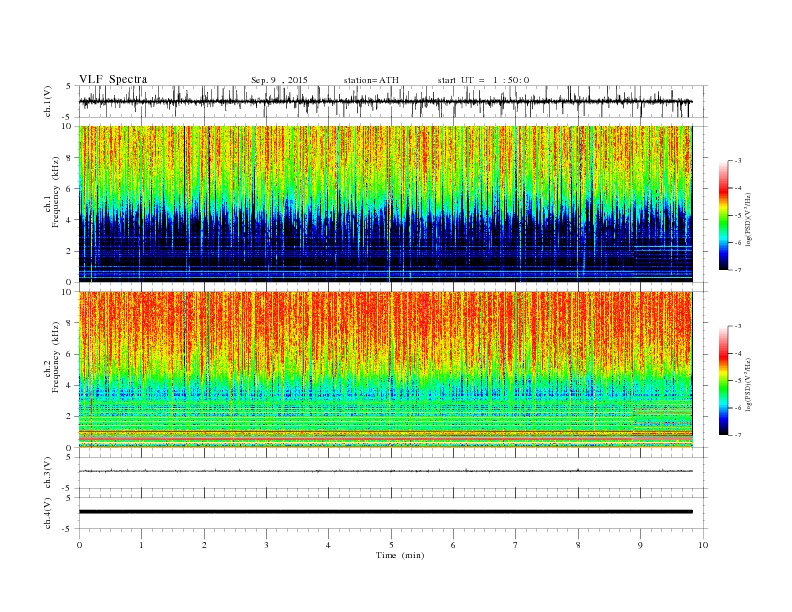Click time-axis tick label "7" at the bottom
This screenshot has width=792, height=612.
tap(516, 545)
